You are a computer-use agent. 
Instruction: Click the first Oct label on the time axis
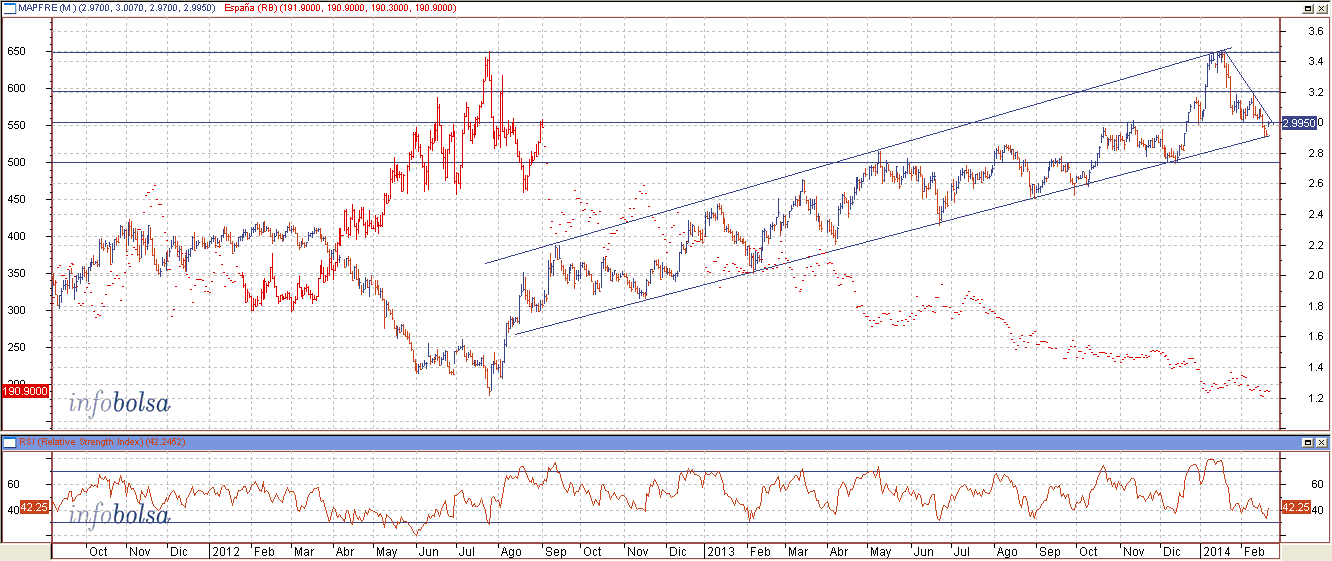point(99,551)
